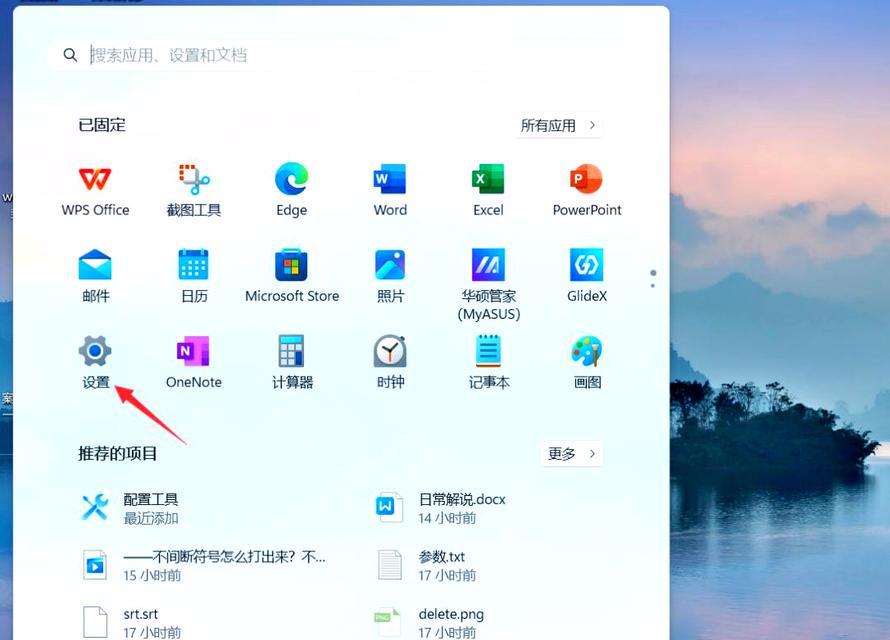This screenshot has width=890, height=640.
Task: Open MyASUS (华硕管家) app
Action: [x=489, y=285]
